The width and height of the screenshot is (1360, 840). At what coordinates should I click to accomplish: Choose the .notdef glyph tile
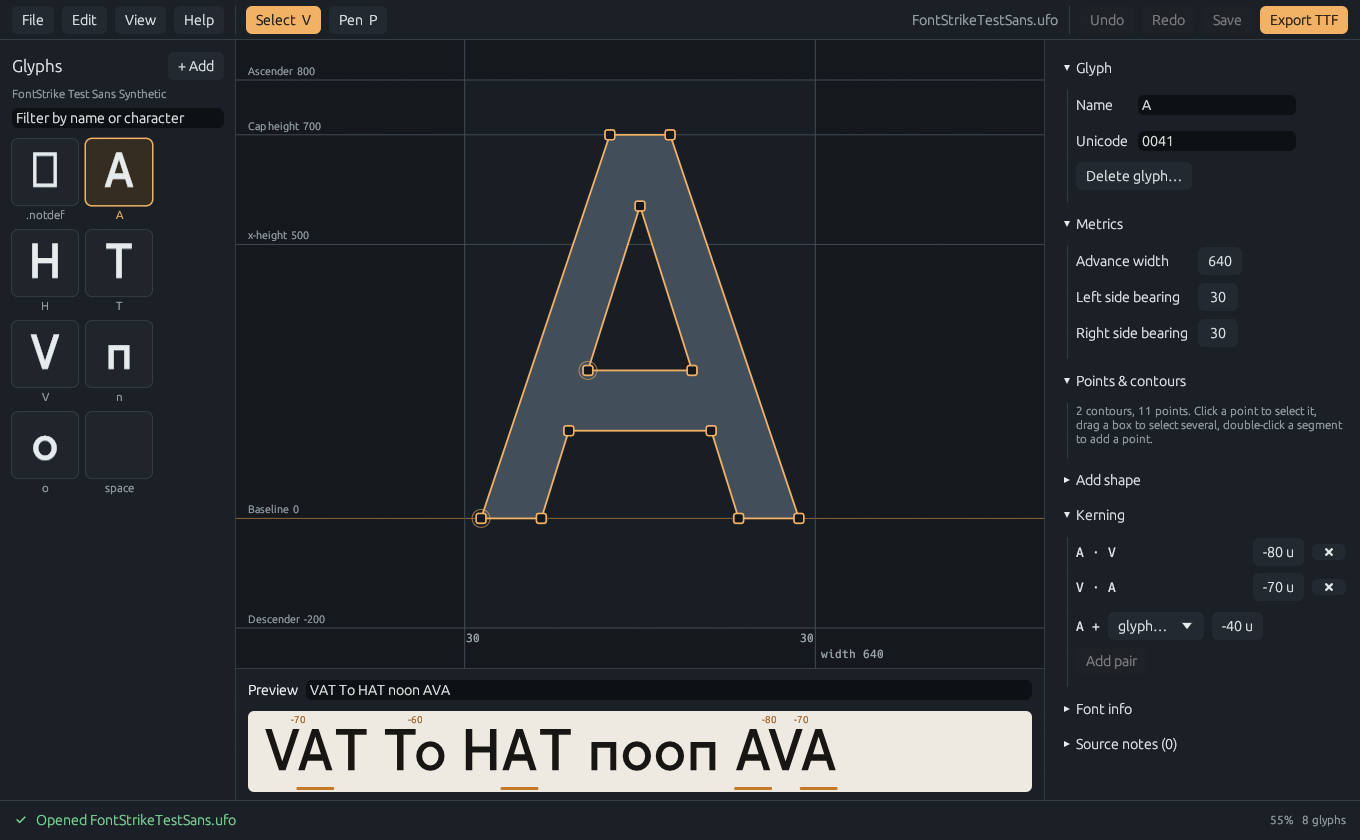(45, 172)
